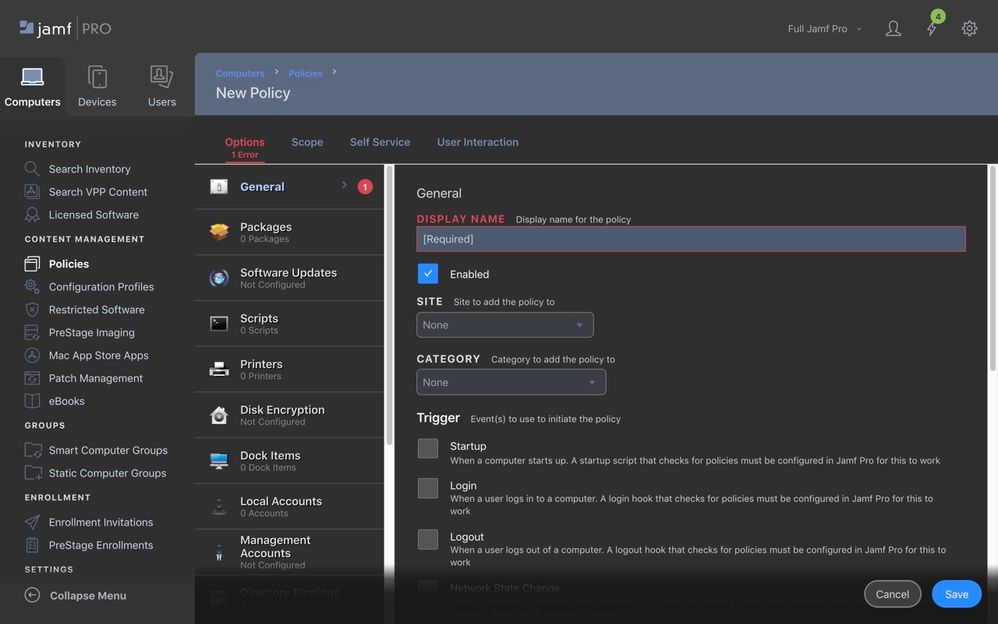Check the Logout trigger checkbox
This screenshot has width=998, height=624.
tap(428, 539)
